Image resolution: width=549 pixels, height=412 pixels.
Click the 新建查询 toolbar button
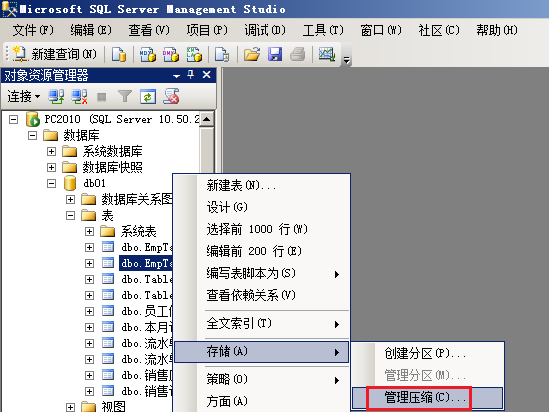[54, 54]
